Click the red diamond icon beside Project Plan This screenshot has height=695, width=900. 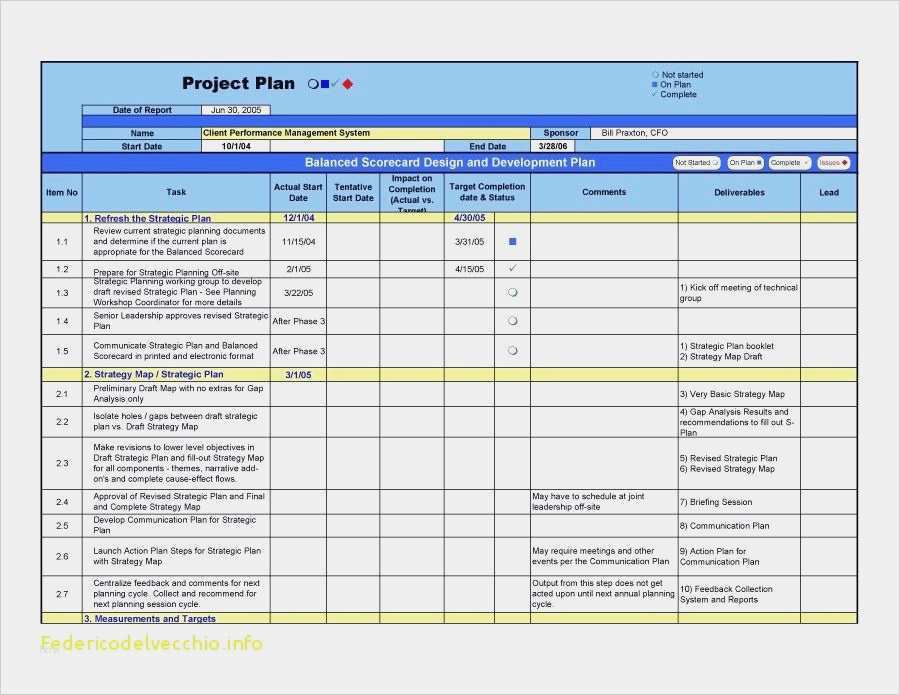pyautogui.click(x=347, y=84)
